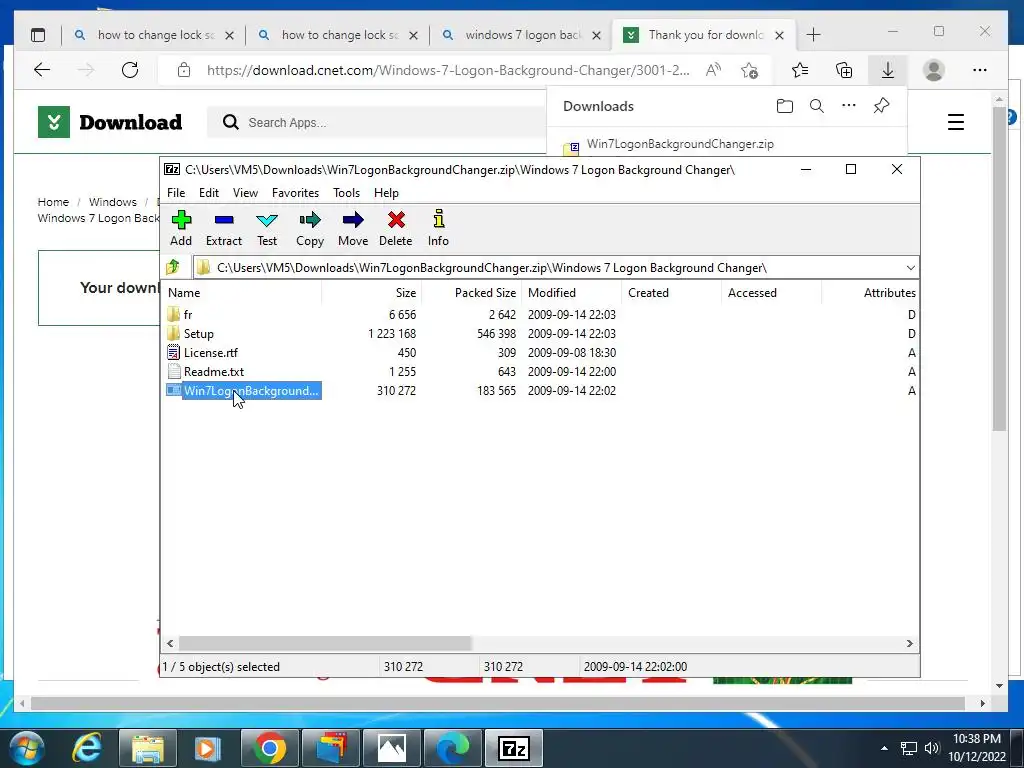Click the 7-Zip horizontal scrollbar thumb
Image resolution: width=1024 pixels, height=768 pixels.
325,643
